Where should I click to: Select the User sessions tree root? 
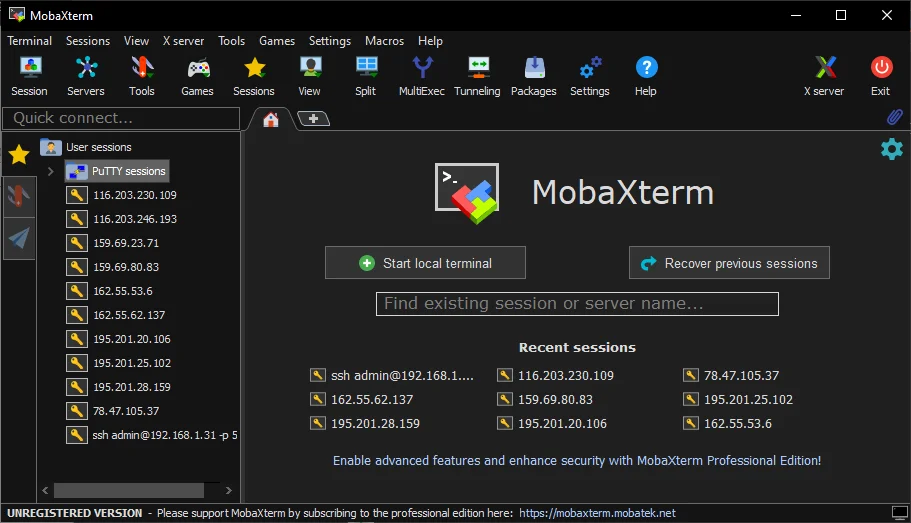pyautogui.click(x=86, y=147)
